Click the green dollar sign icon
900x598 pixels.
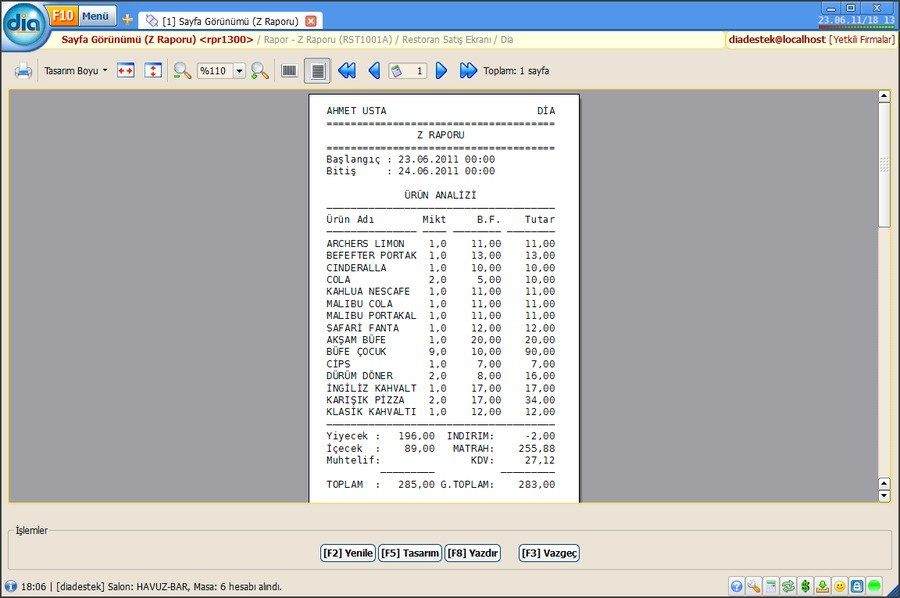(805, 586)
